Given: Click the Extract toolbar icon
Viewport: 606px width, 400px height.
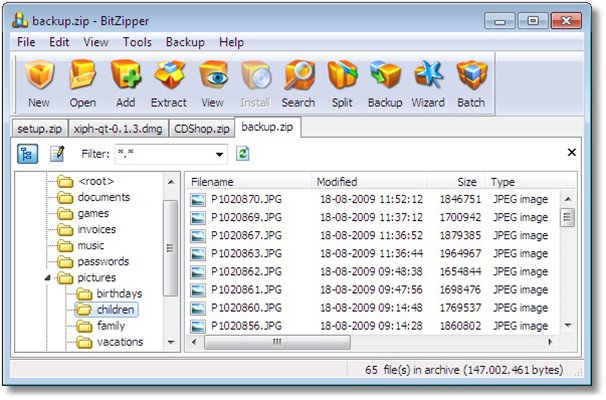Looking at the screenshot, I should click(x=169, y=83).
